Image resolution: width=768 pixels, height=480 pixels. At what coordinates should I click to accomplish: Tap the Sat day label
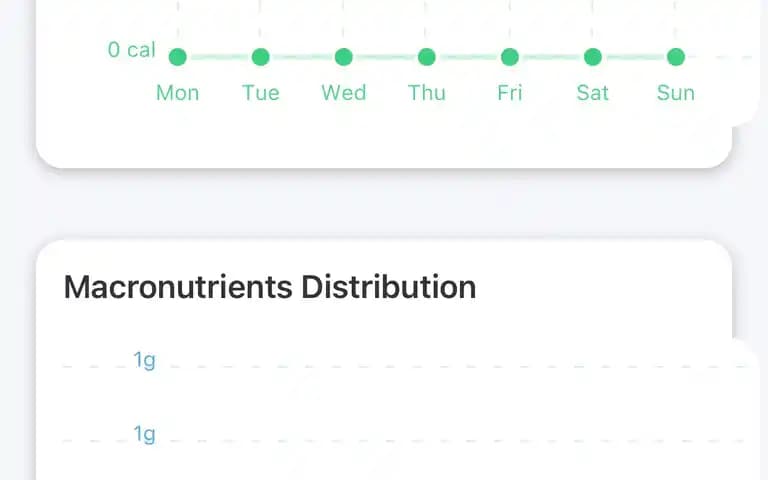(x=593, y=93)
